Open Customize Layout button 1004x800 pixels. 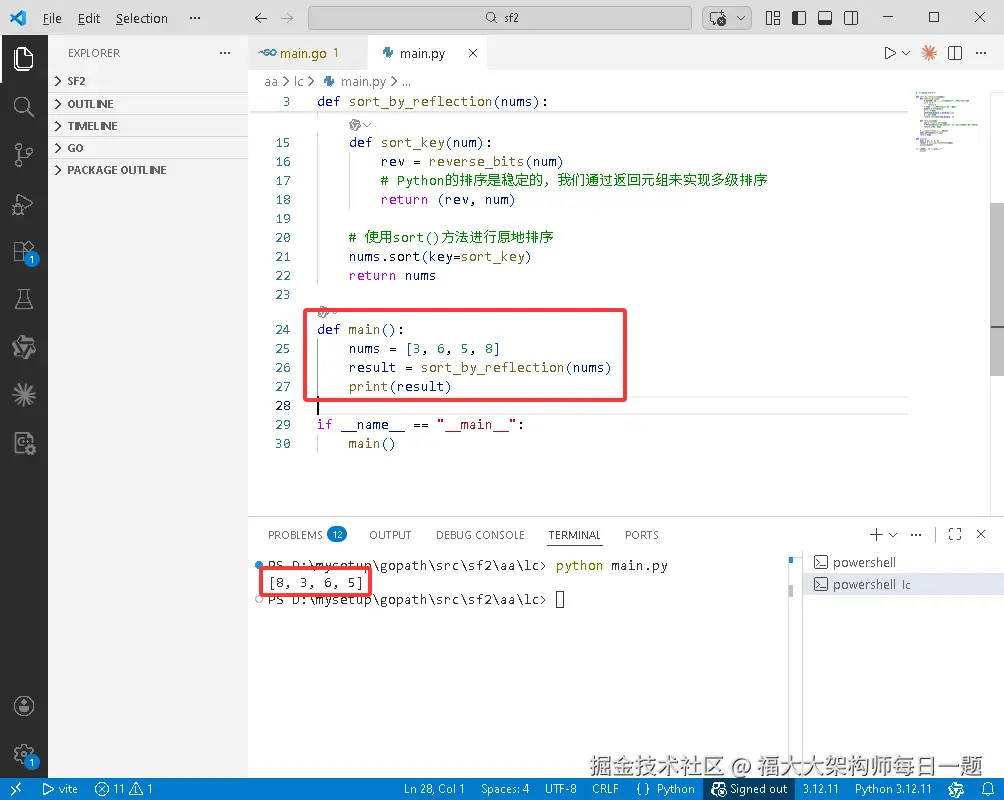click(773, 18)
